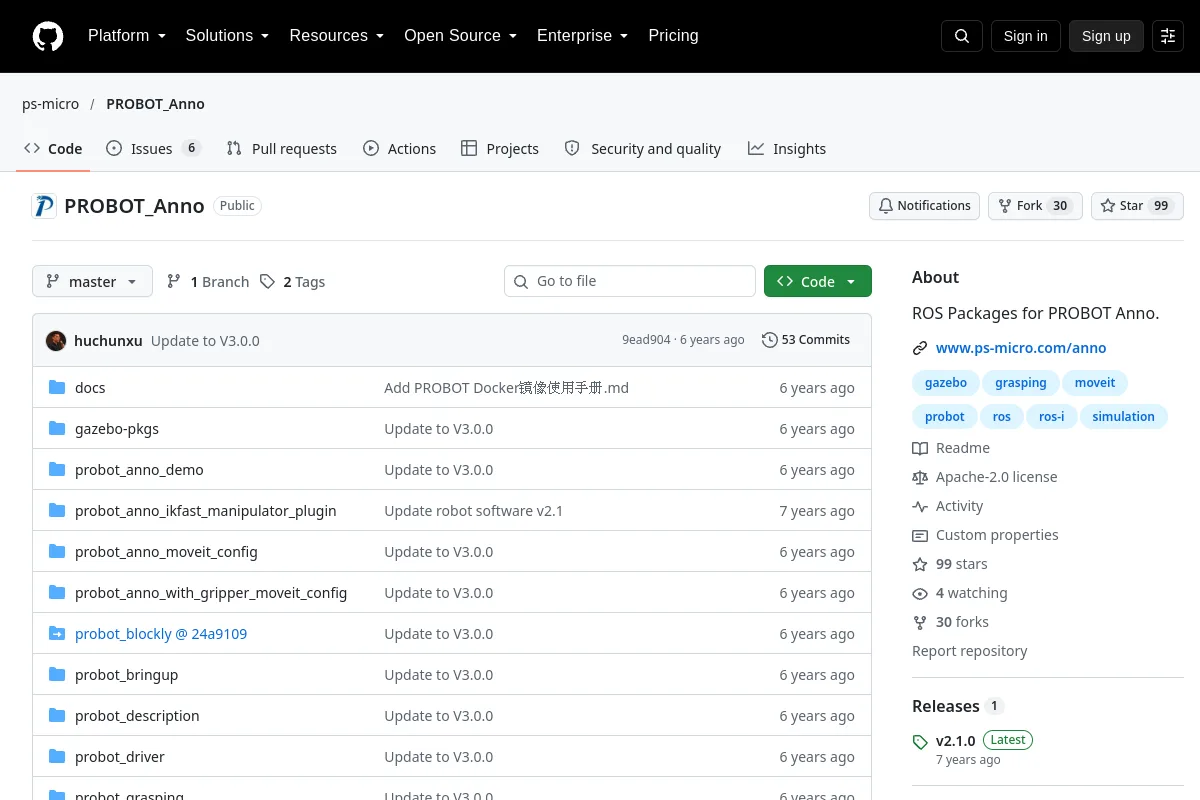Select the ros-i topic tag
Viewport: 1200px width, 800px height.
point(1052,416)
